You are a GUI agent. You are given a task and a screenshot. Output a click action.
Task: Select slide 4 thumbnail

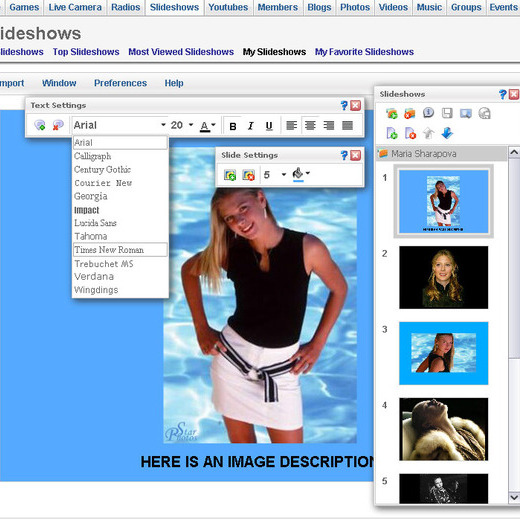(x=443, y=429)
